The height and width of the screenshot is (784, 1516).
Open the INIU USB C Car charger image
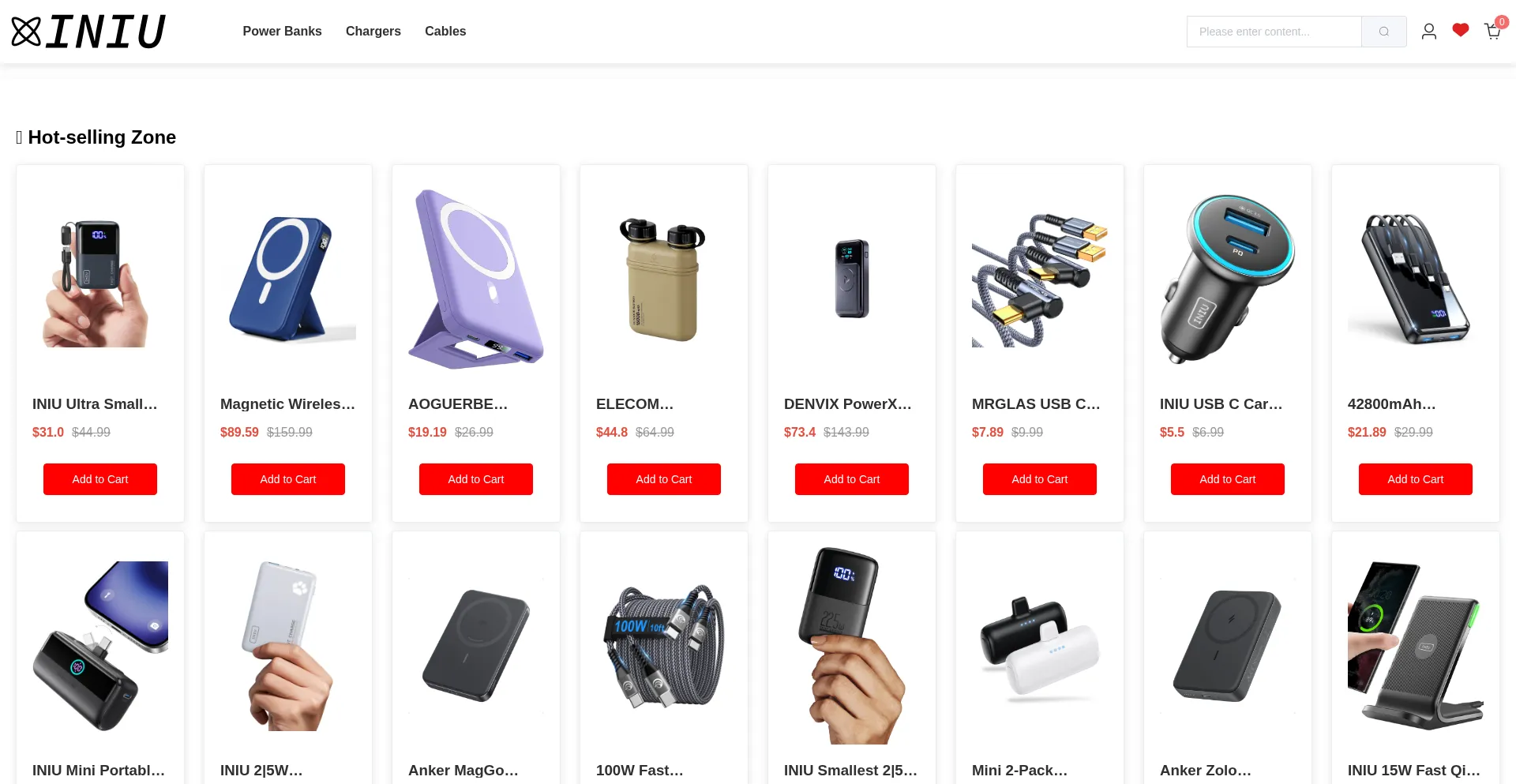pyautogui.click(x=1228, y=279)
